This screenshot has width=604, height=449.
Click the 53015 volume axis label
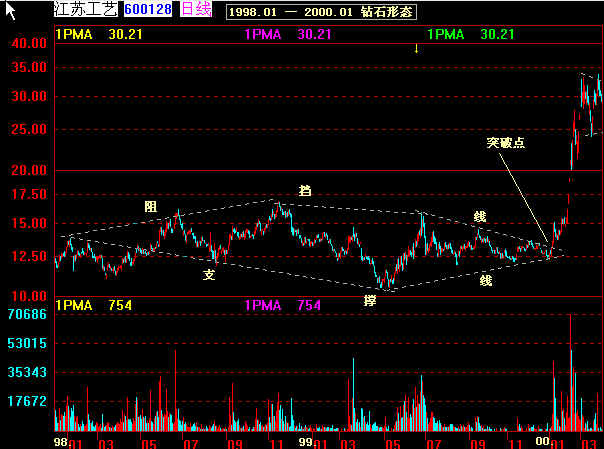pyautogui.click(x=27, y=343)
